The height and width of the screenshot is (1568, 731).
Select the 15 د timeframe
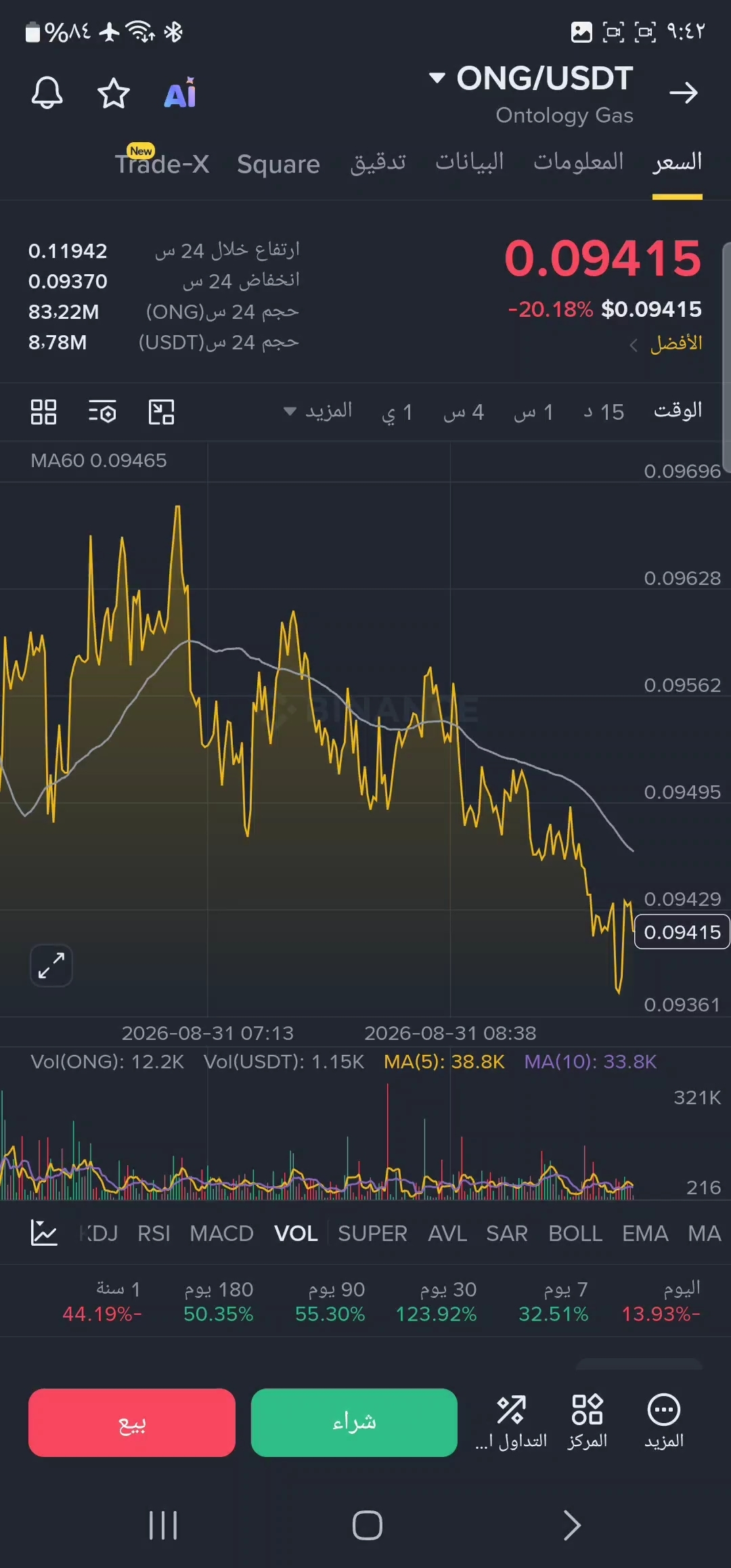point(604,412)
